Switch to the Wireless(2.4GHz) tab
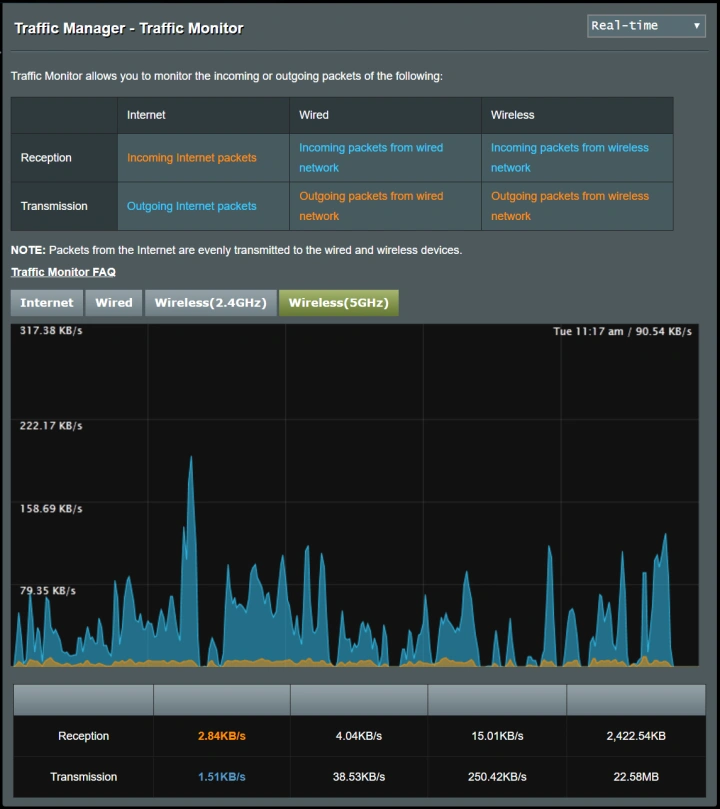Image resolution: width=720 pixels, height=809 pixels. [x=210, y=303]
